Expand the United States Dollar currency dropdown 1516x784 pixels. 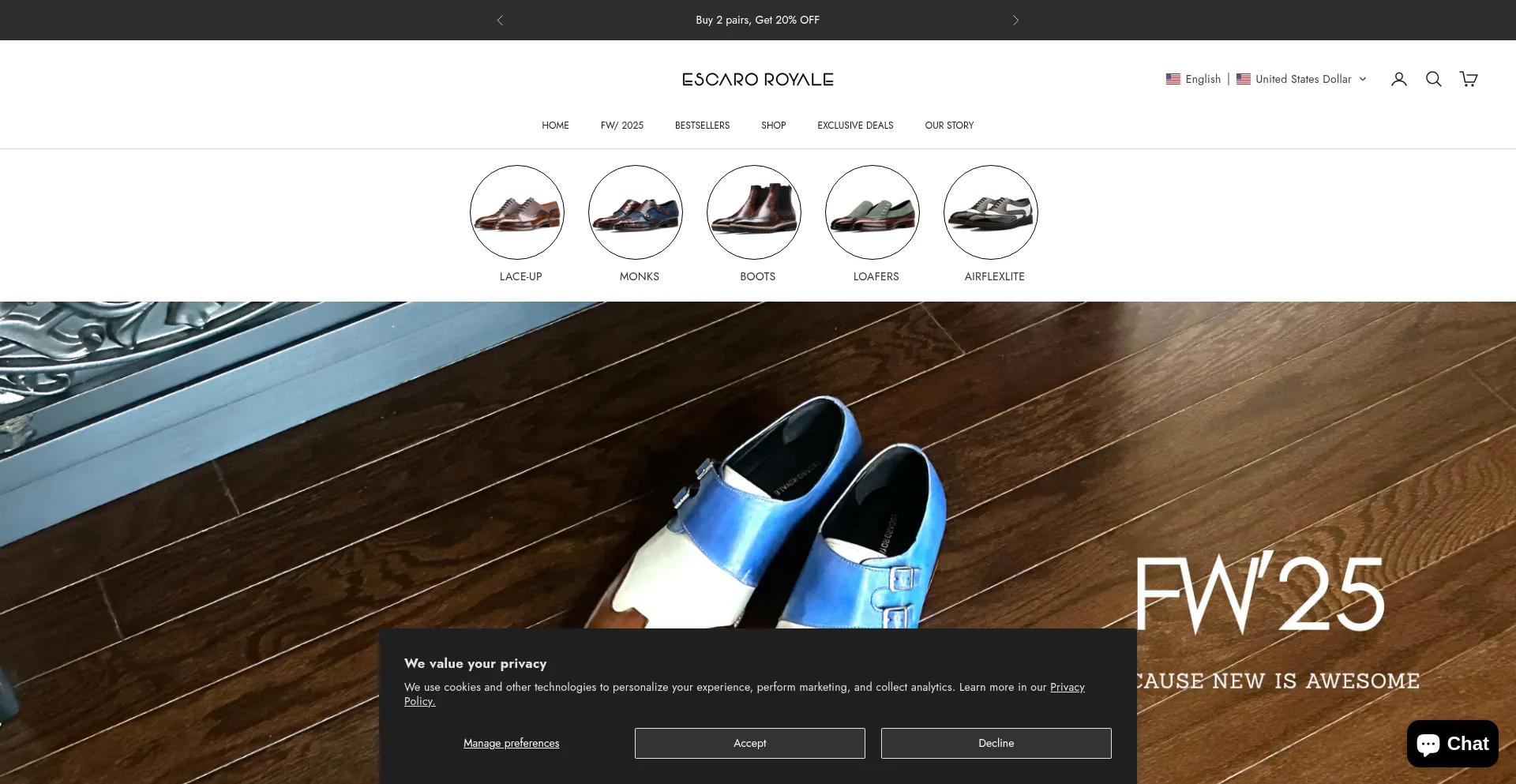pos(1302,79)
